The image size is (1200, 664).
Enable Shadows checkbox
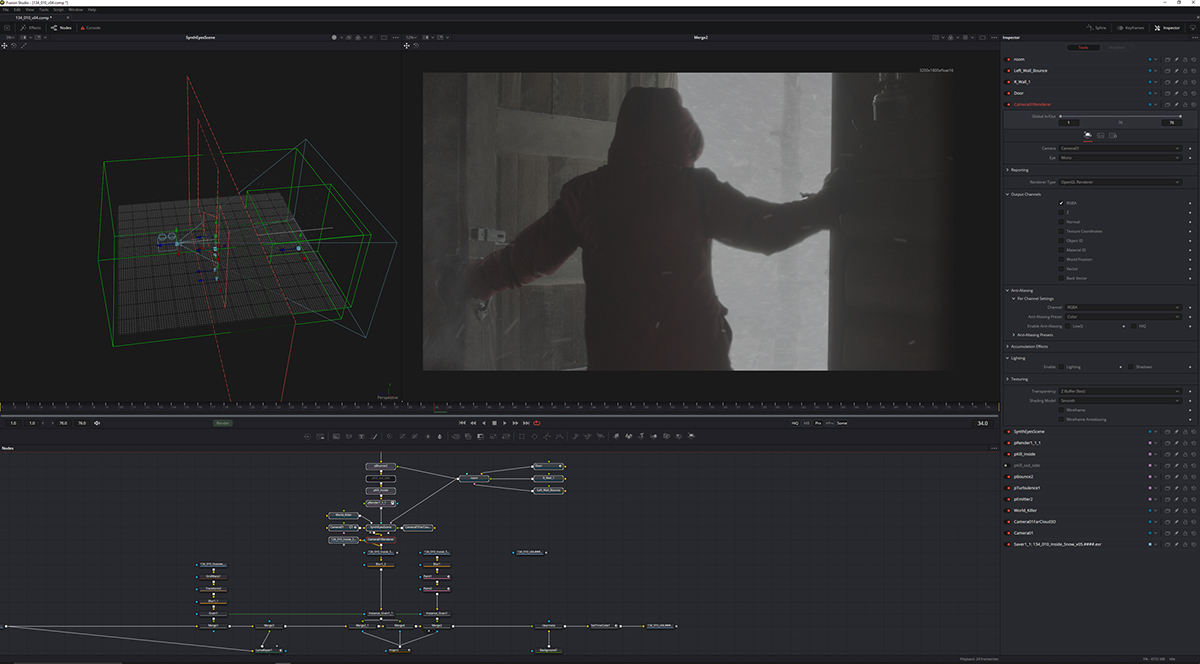(x=1131, y=367)
